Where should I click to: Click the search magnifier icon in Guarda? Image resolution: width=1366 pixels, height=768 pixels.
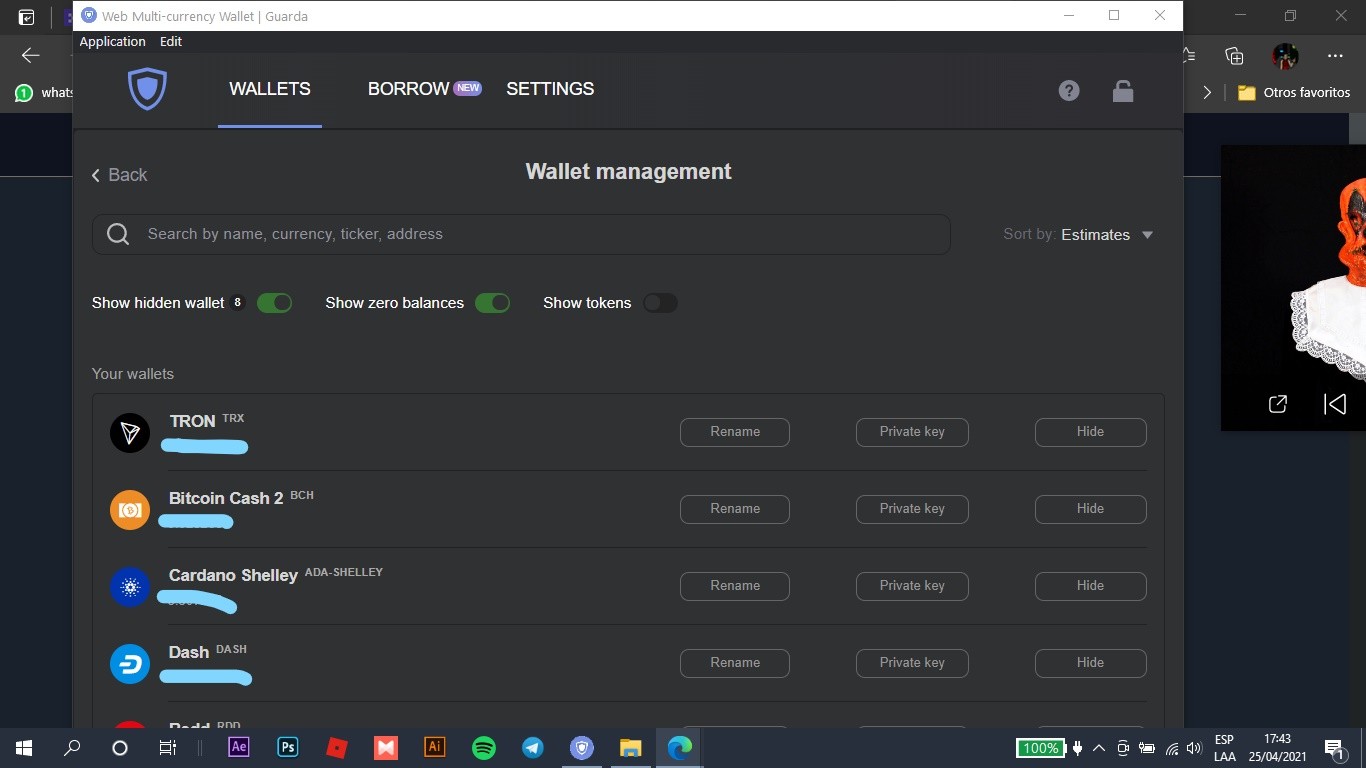[118, 234]
